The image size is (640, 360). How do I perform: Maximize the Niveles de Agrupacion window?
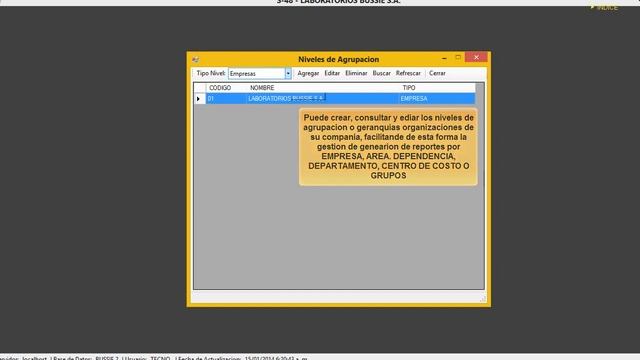coord(458,58)
